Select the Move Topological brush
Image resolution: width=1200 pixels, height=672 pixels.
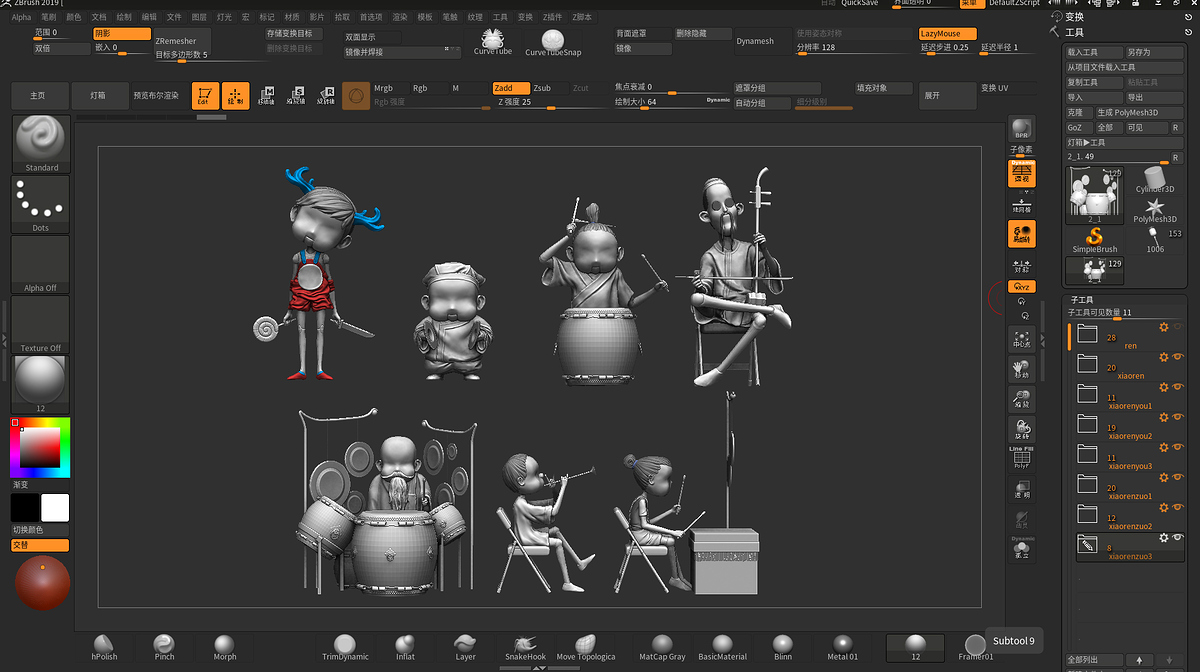coord(586,648)
